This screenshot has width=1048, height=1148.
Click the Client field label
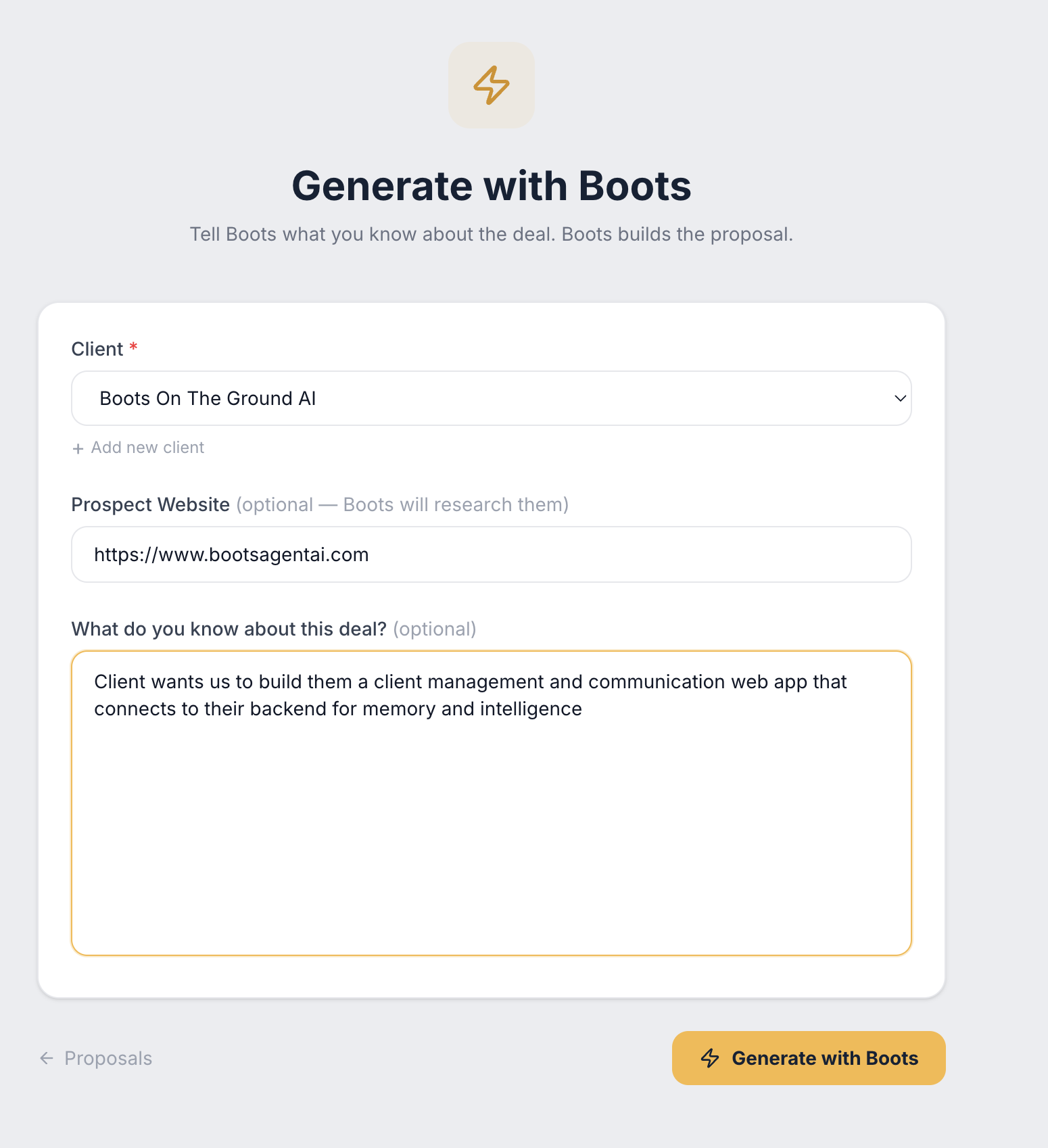click(97, 349)
